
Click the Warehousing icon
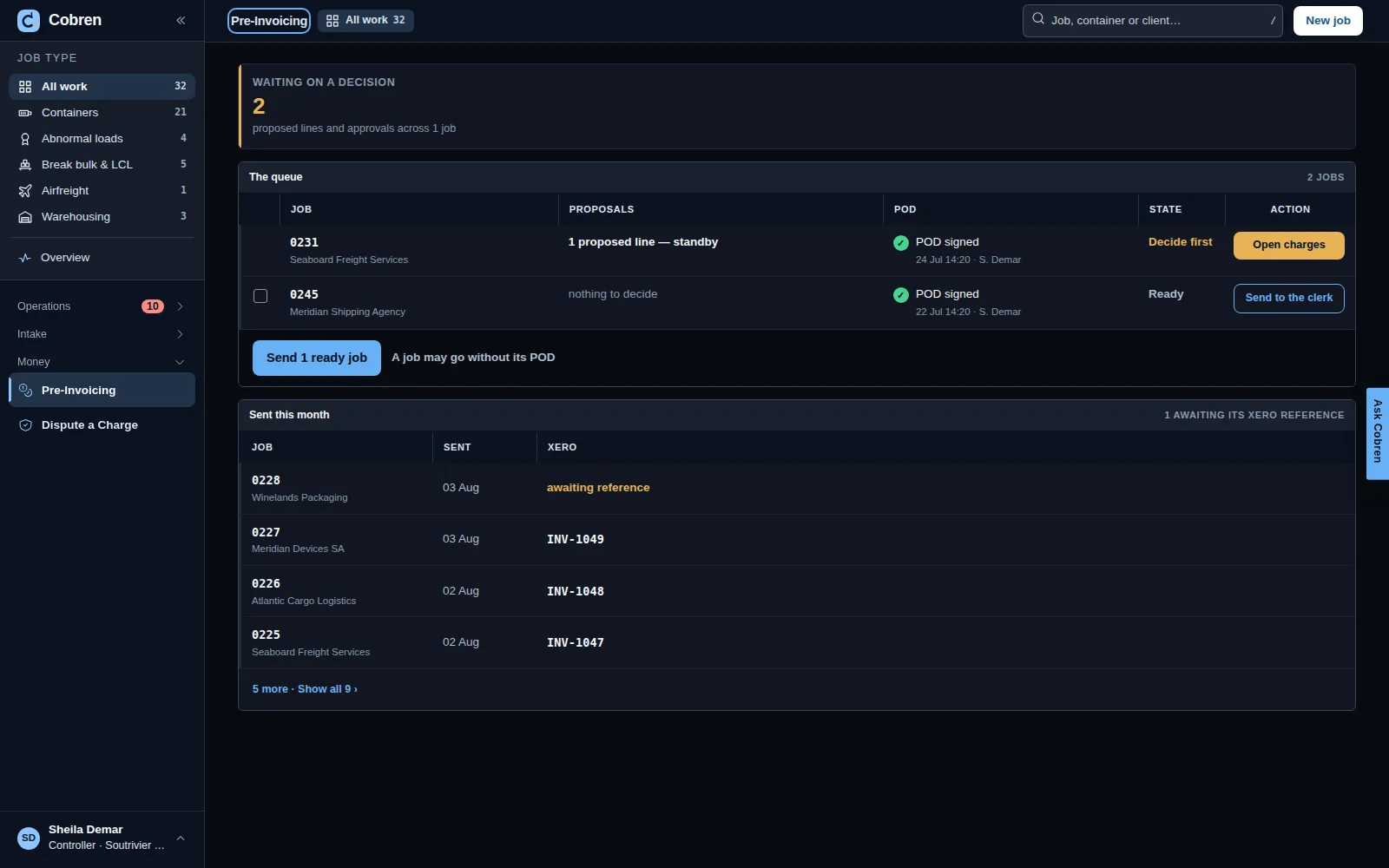(25, 217)
